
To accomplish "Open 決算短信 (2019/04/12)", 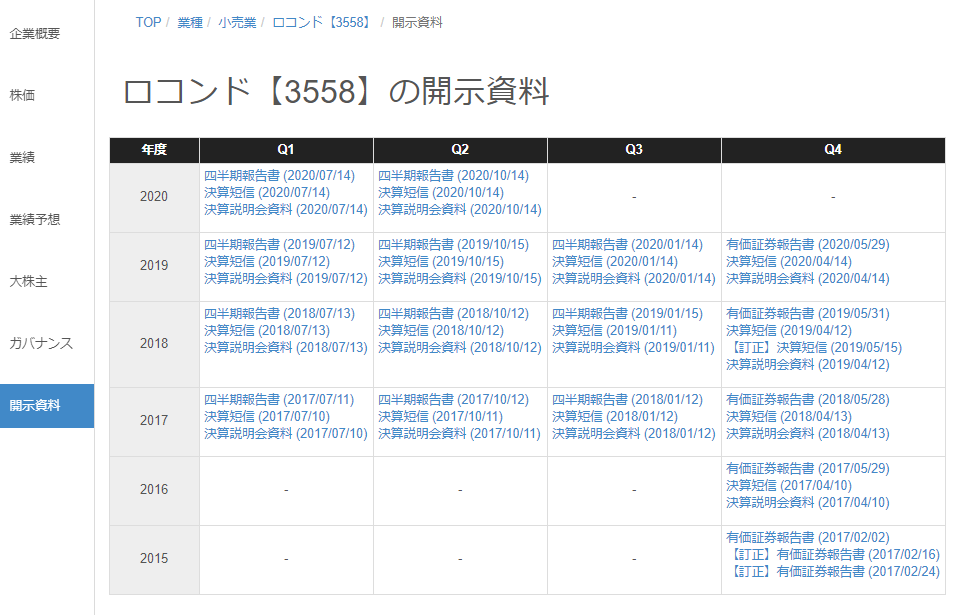I will coord(789,331).
